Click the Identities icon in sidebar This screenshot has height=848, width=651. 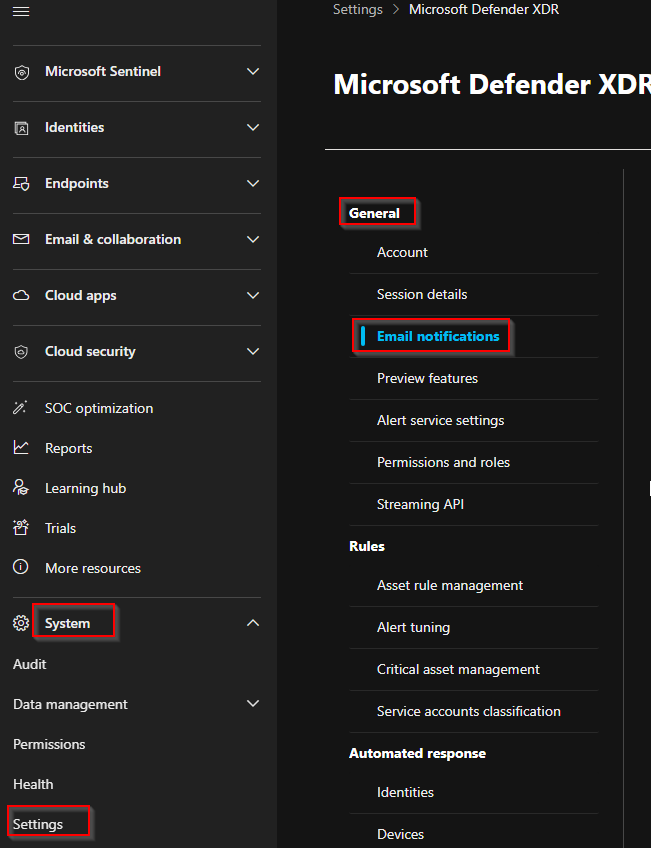pos(21,128)
